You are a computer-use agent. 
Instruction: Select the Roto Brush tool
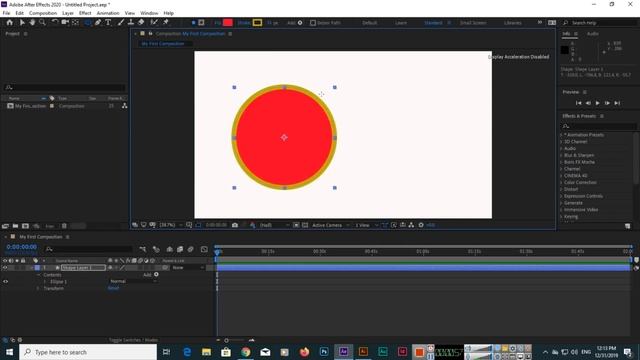[x=154, y=22]
